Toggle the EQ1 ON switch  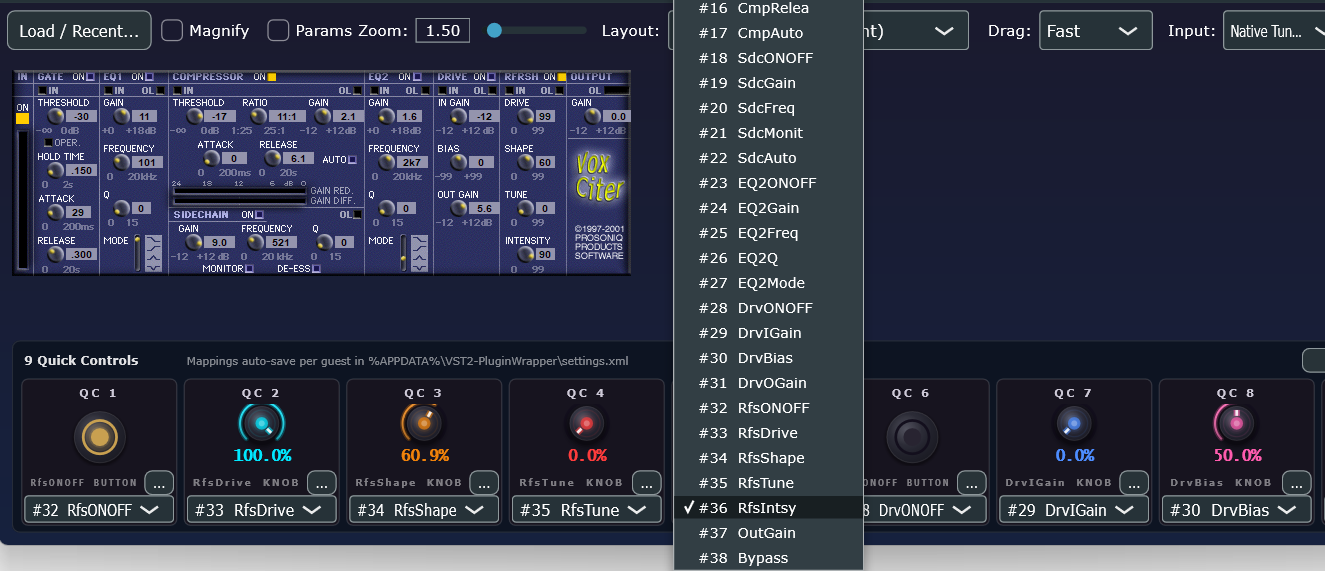coord(149,77)
